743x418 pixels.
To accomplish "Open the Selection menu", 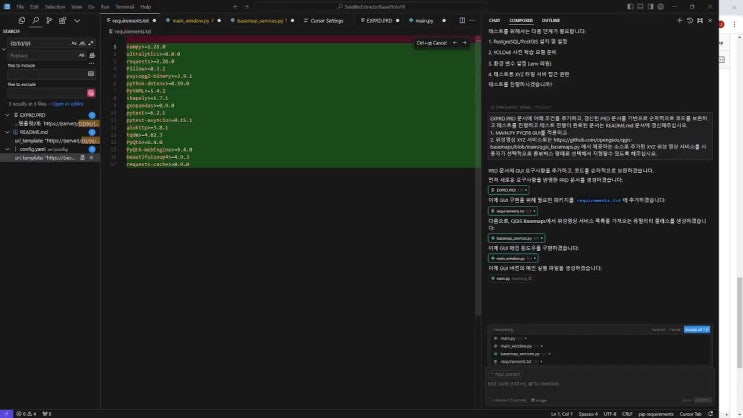I will pyautogui.click(x=55, y=7).
